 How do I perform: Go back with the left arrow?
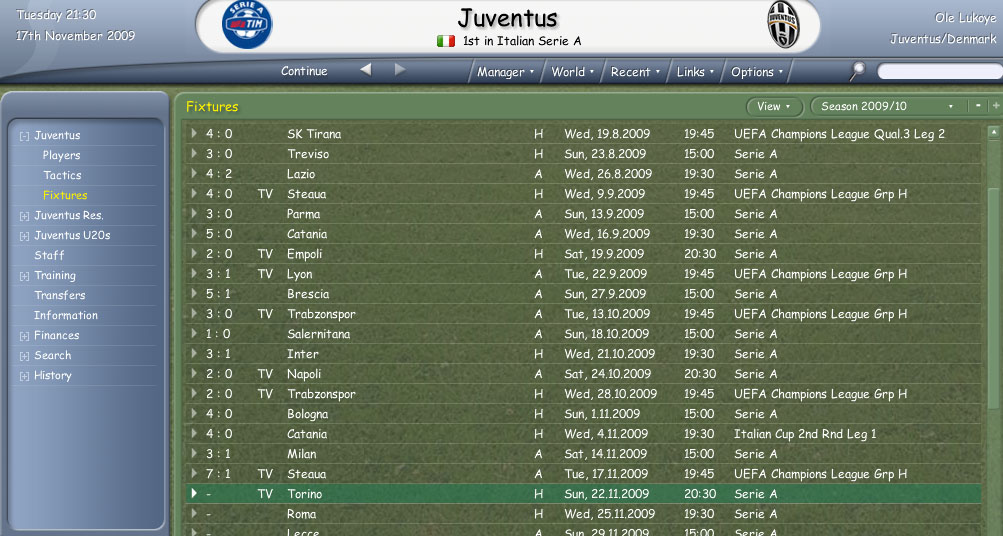(366, 69)
